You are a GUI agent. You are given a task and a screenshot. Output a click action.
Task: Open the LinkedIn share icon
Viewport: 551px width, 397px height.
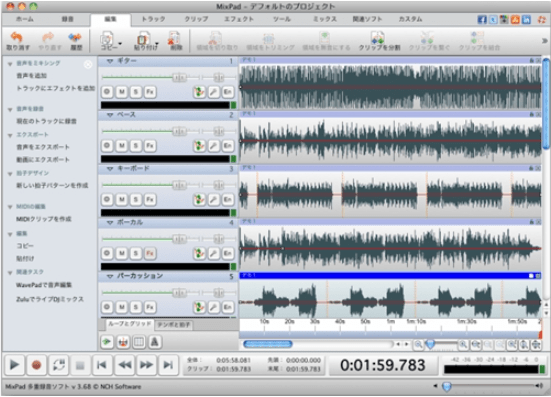coord(526,19)
